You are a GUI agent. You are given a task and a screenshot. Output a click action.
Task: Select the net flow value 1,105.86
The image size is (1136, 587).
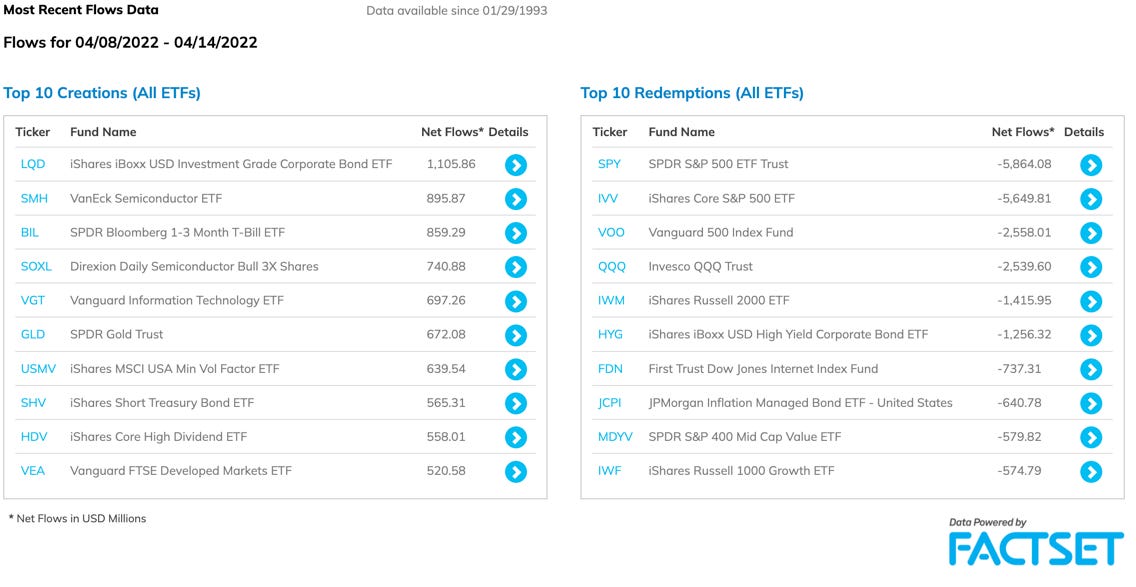tap(451, 164)
